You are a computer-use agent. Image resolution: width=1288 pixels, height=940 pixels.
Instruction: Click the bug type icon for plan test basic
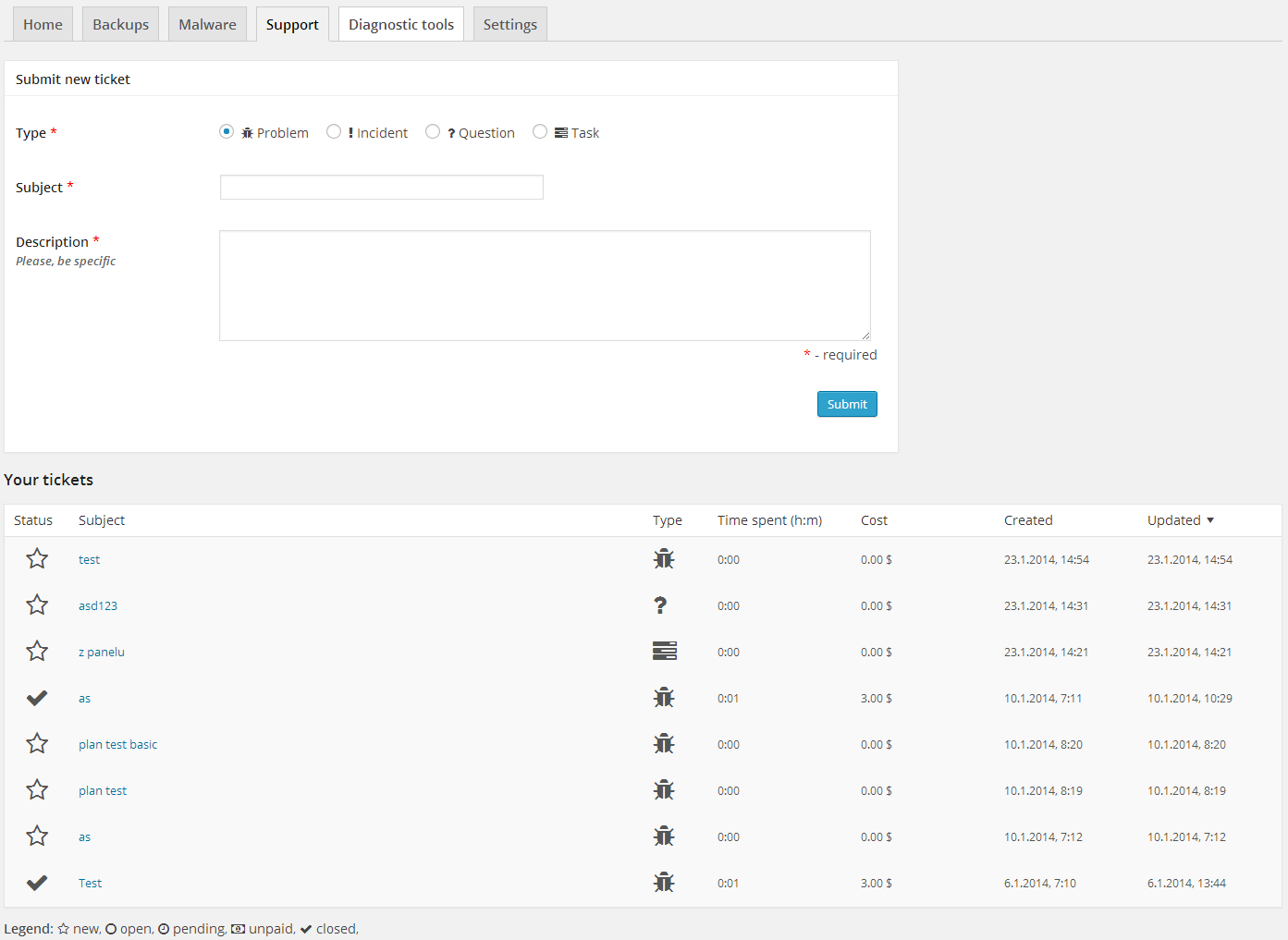tap(664, 743)
